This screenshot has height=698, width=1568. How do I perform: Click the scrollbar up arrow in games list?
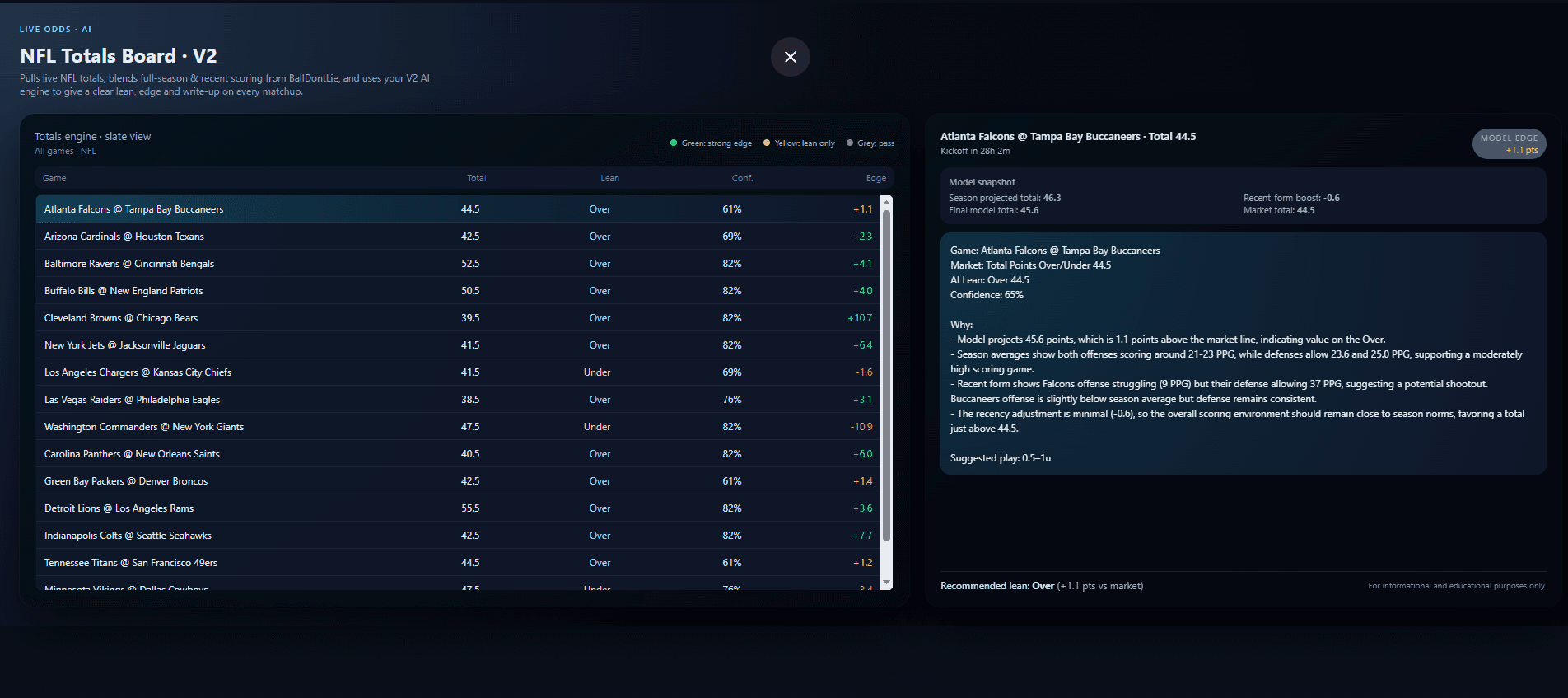[886, 202]
